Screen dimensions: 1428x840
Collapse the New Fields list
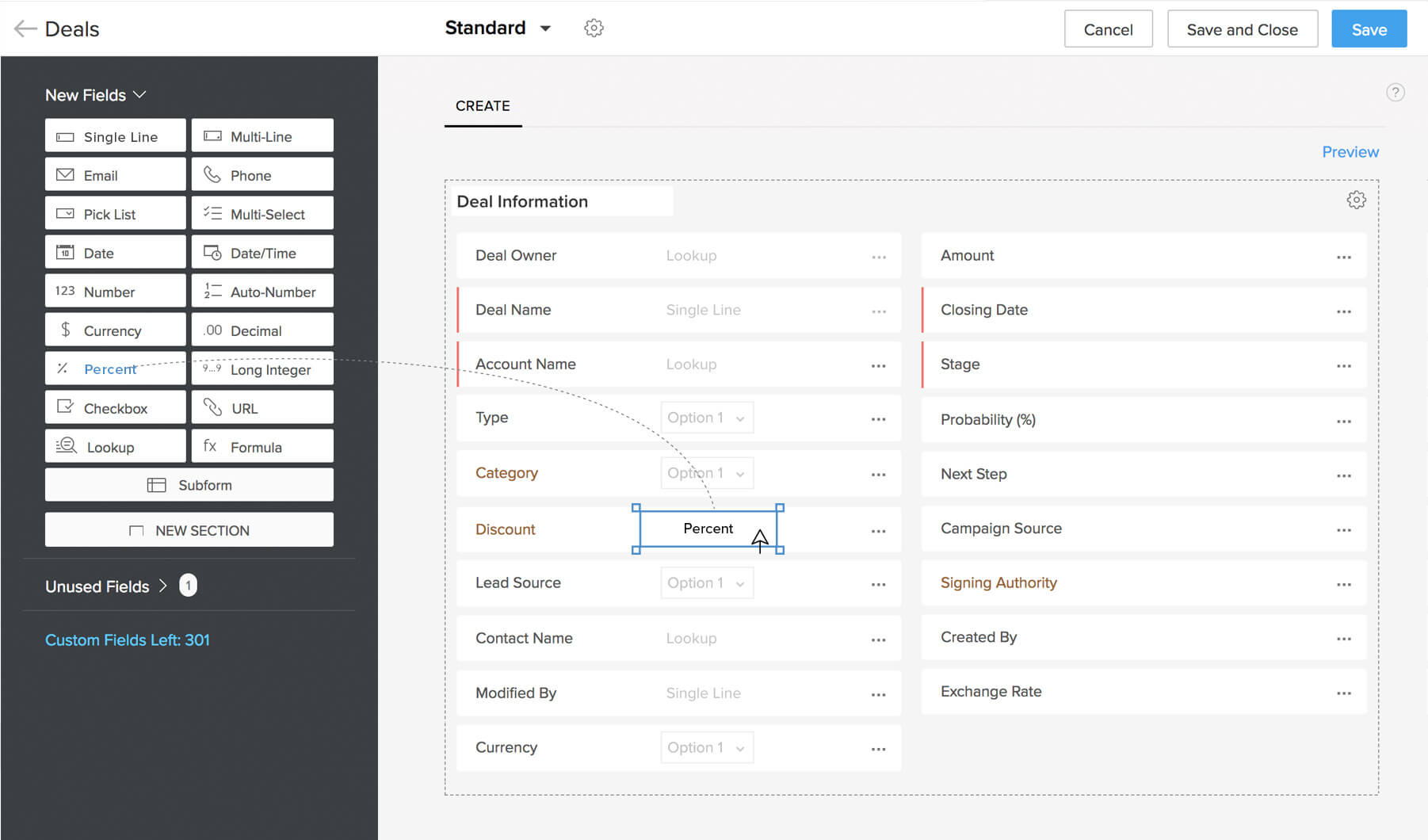coord(141,94)
